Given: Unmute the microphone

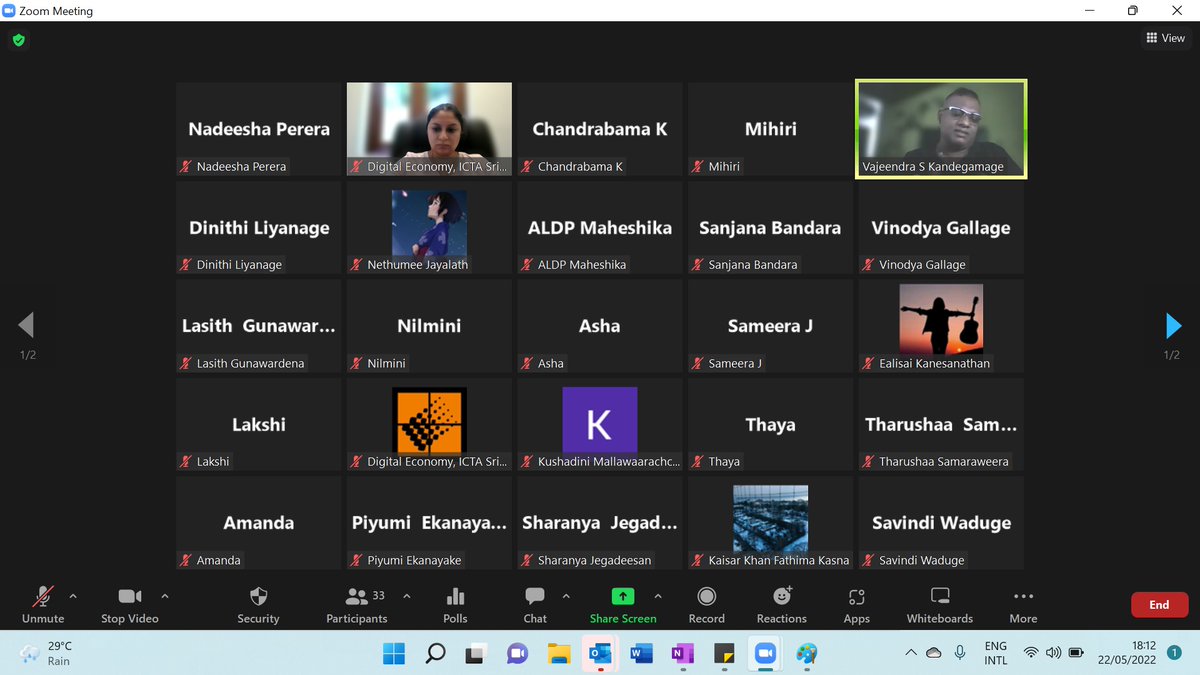Looking at the screenshot, I should pyautogui.click(x=43, y=605).
